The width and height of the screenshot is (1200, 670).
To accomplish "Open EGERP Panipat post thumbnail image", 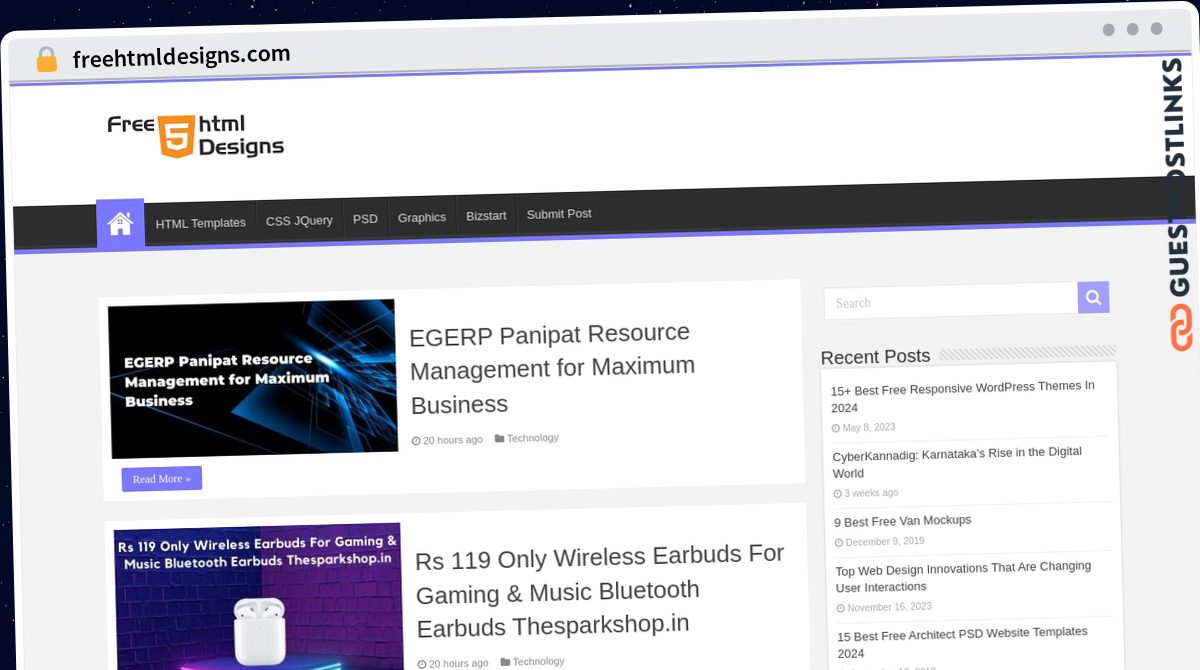I will (x=253, y=379).
